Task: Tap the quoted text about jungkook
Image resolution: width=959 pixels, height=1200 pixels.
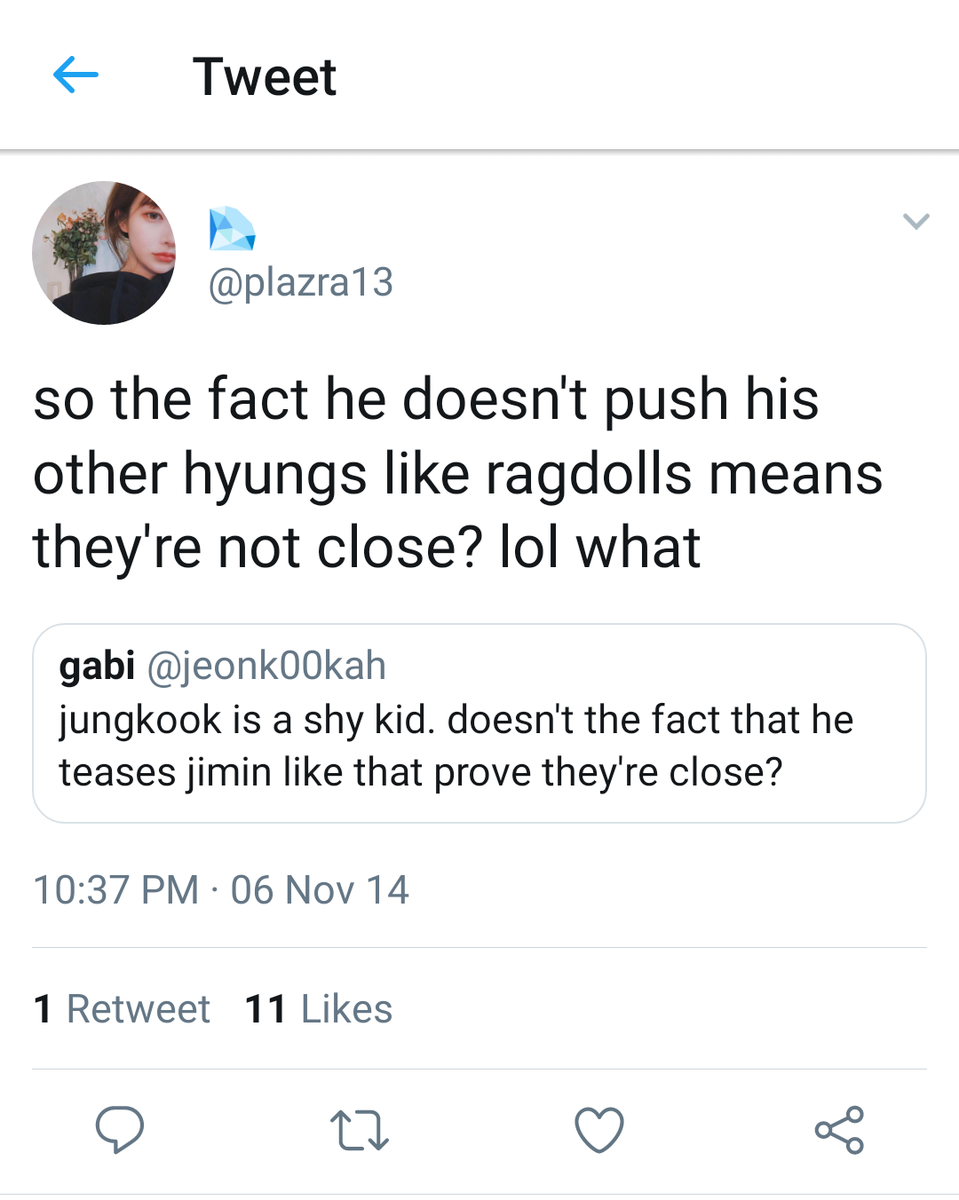Action: click(456, 746)
